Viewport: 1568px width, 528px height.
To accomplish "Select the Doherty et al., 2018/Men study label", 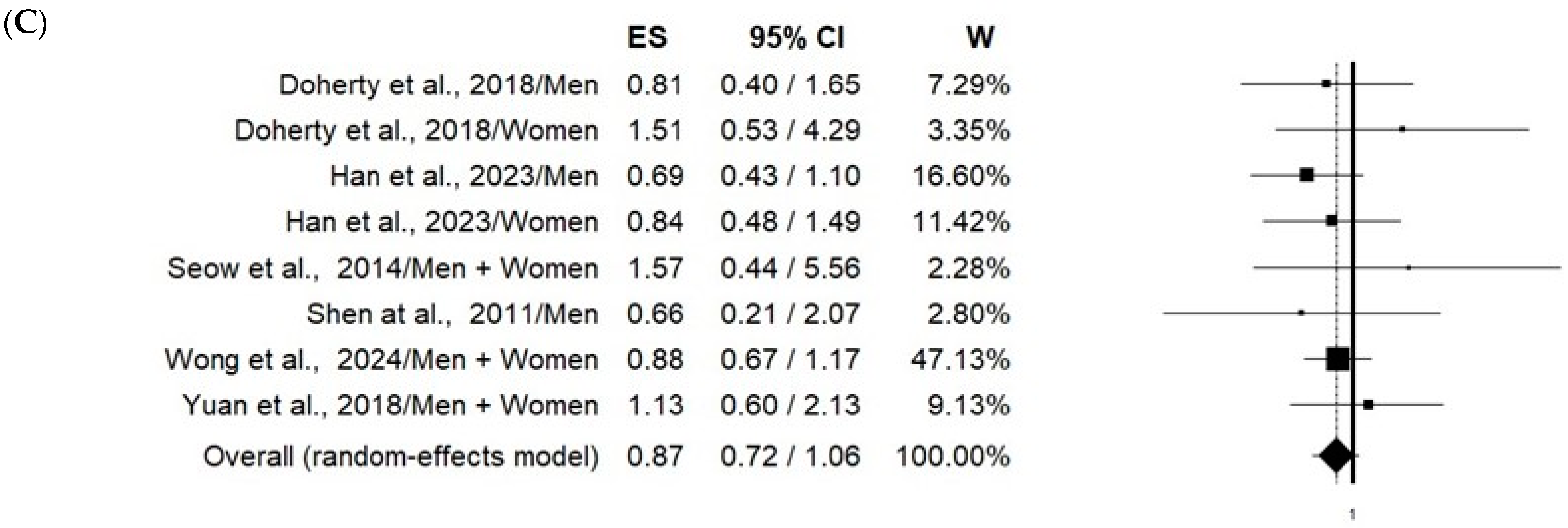I will point(438,85).
